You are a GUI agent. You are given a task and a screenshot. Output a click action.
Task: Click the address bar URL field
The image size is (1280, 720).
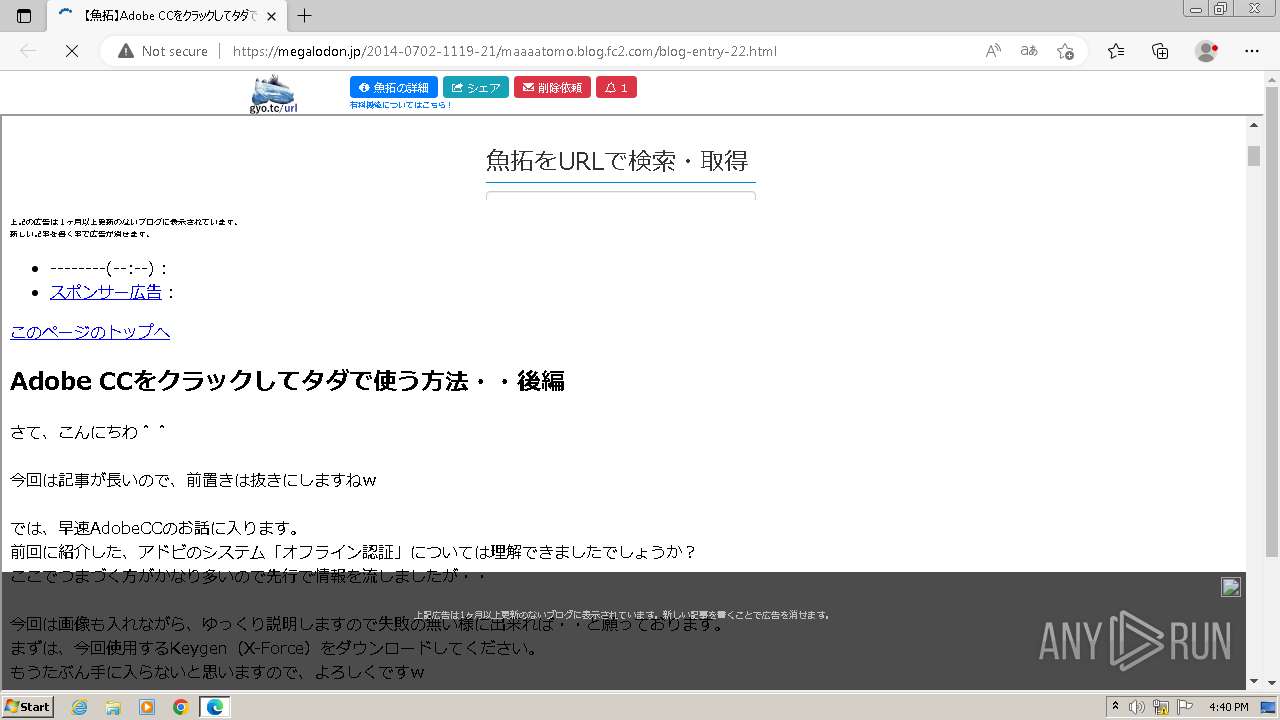tap(504, 51)
